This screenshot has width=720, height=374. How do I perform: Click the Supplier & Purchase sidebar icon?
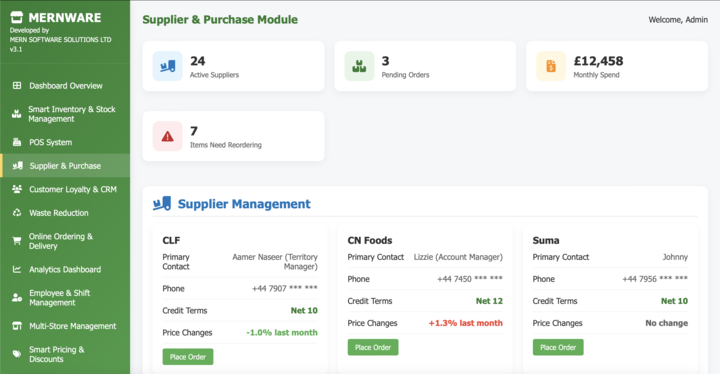(17, 165)
